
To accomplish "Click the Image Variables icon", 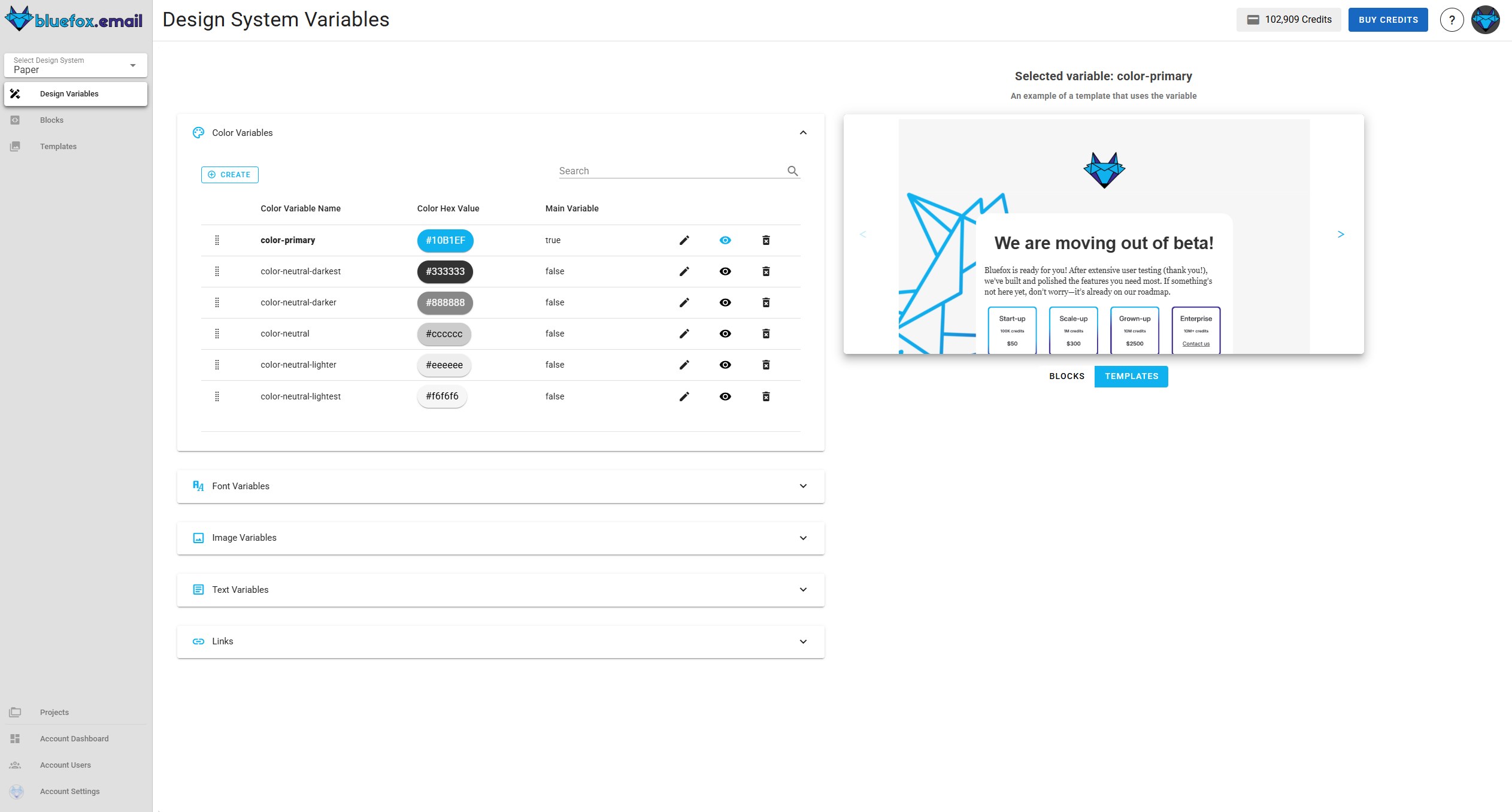I will click(x=198, y=538).
